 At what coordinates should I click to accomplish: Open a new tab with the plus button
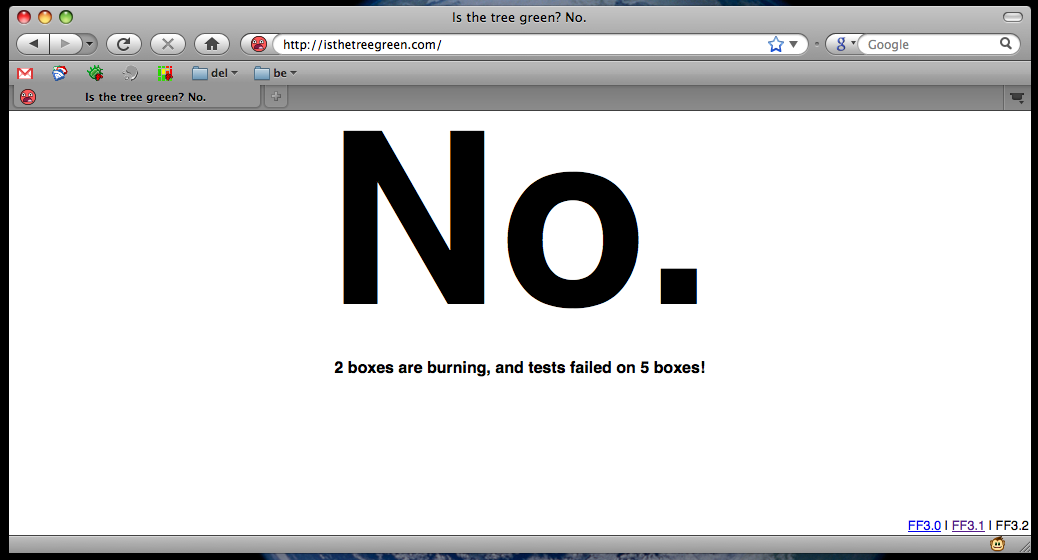pos(276,97)
